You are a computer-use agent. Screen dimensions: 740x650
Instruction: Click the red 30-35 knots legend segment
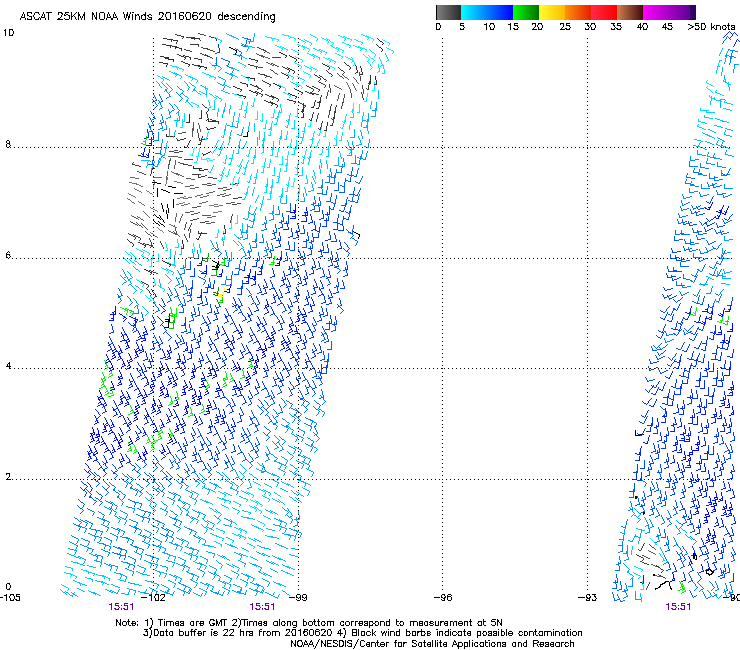click(x=604, y=12)
